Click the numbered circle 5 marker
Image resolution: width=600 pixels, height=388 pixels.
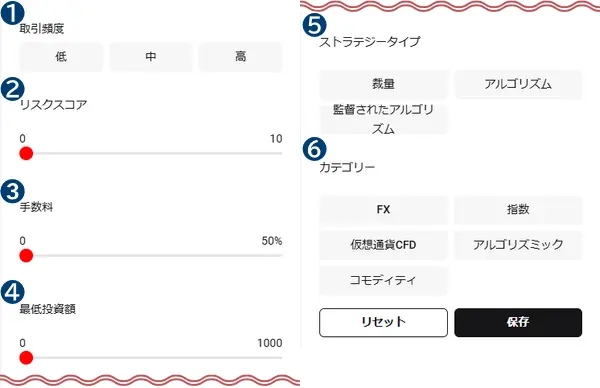click(315, 25)
